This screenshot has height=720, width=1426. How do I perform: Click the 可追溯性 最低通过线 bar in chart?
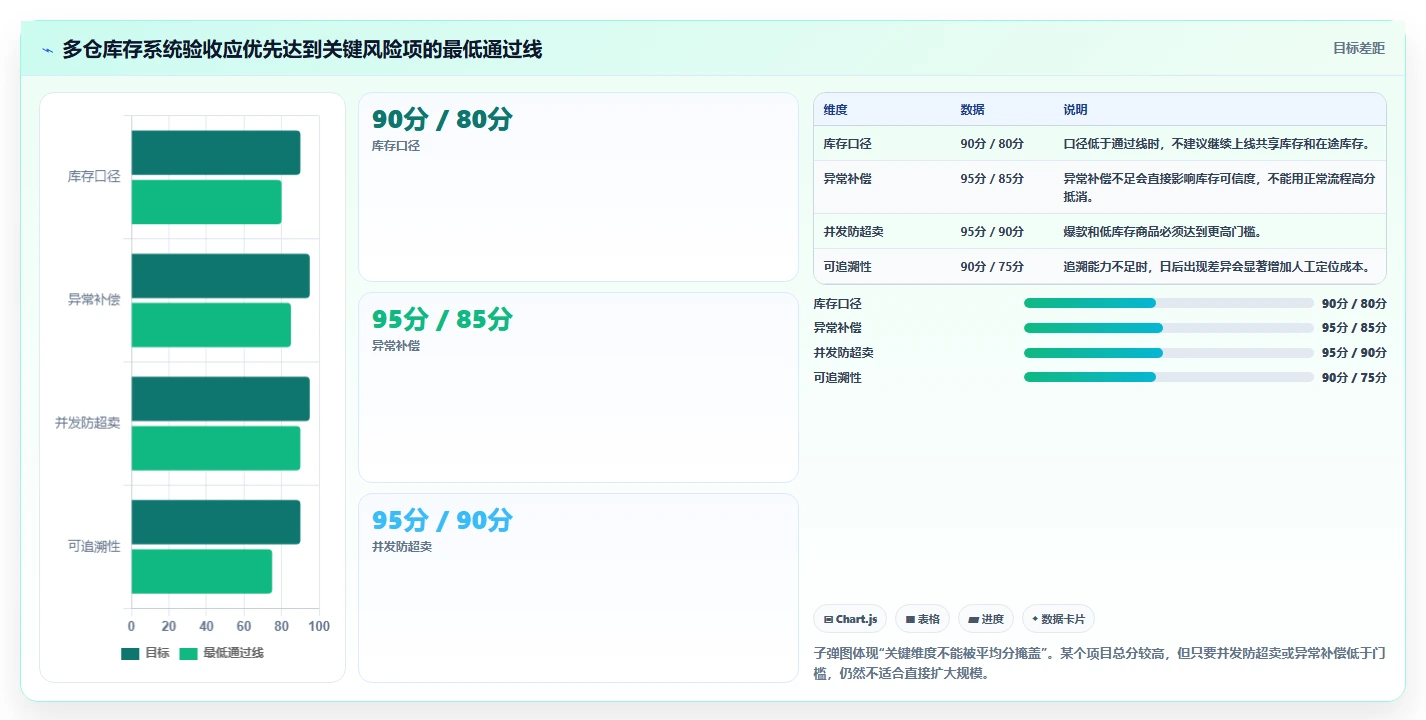pos(201,571)
